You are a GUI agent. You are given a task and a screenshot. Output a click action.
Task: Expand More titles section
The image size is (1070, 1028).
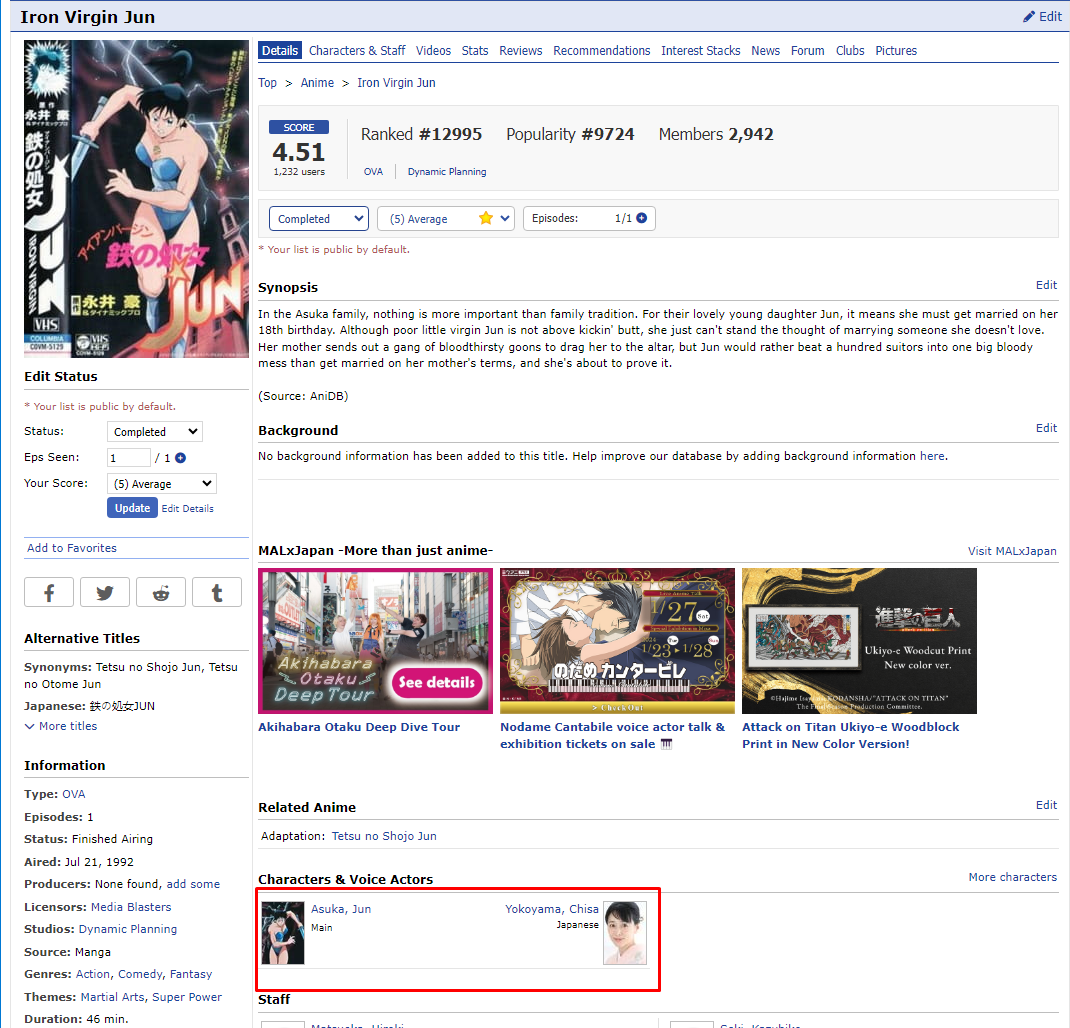61,726
